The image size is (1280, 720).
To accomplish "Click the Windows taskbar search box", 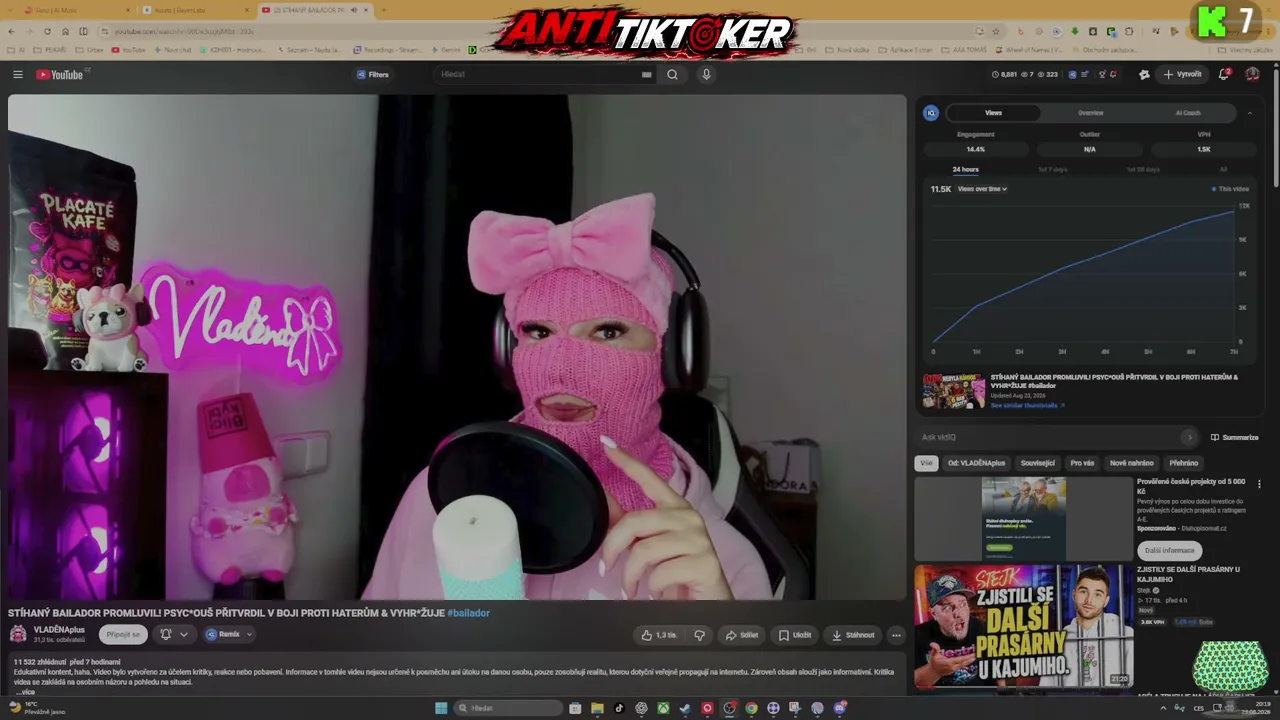I will 508,708.
